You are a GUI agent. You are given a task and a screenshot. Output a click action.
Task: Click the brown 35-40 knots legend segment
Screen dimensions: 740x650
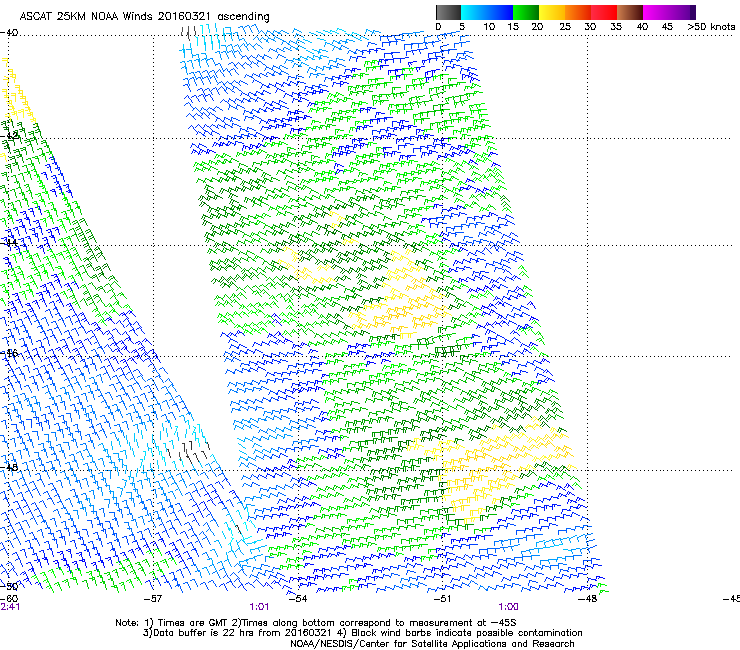click(630, 12)
